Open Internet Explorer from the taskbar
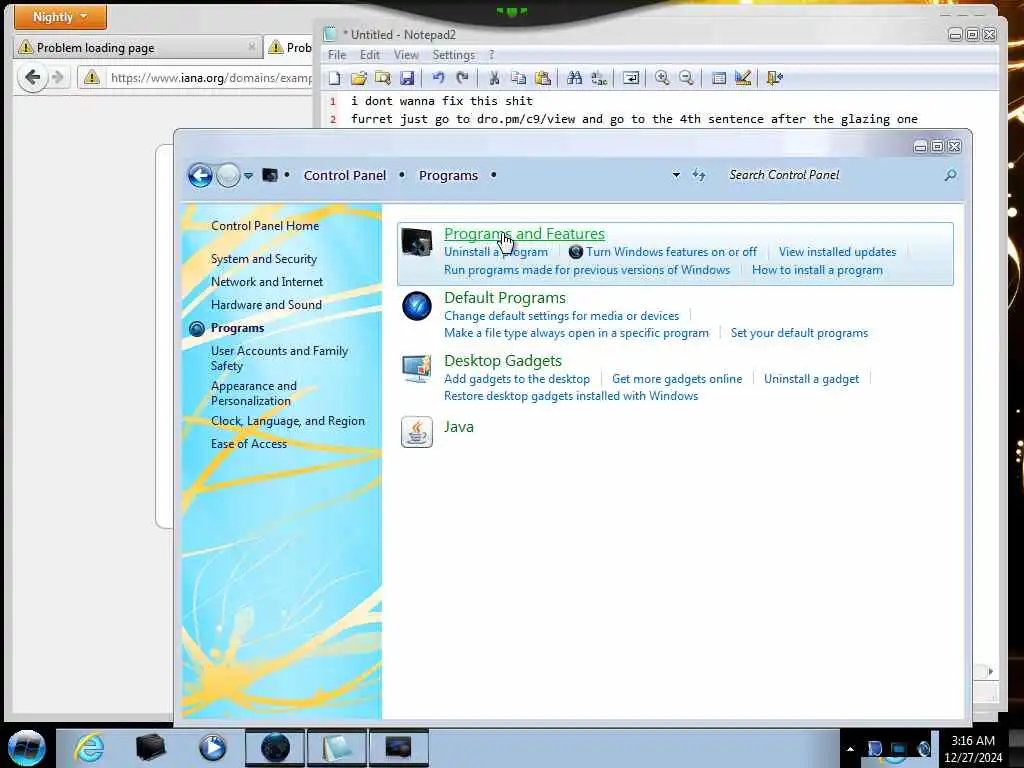 coord(89,748)
